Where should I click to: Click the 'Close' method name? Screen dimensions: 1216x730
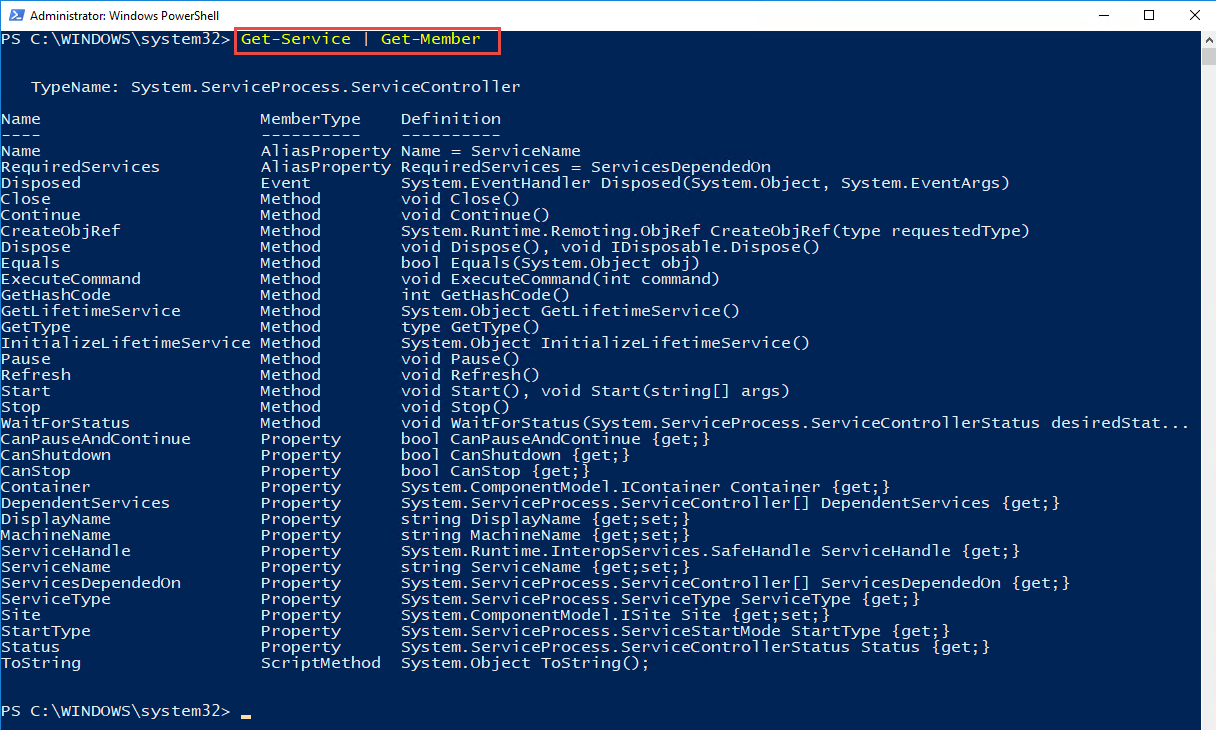tap(26, 199)
